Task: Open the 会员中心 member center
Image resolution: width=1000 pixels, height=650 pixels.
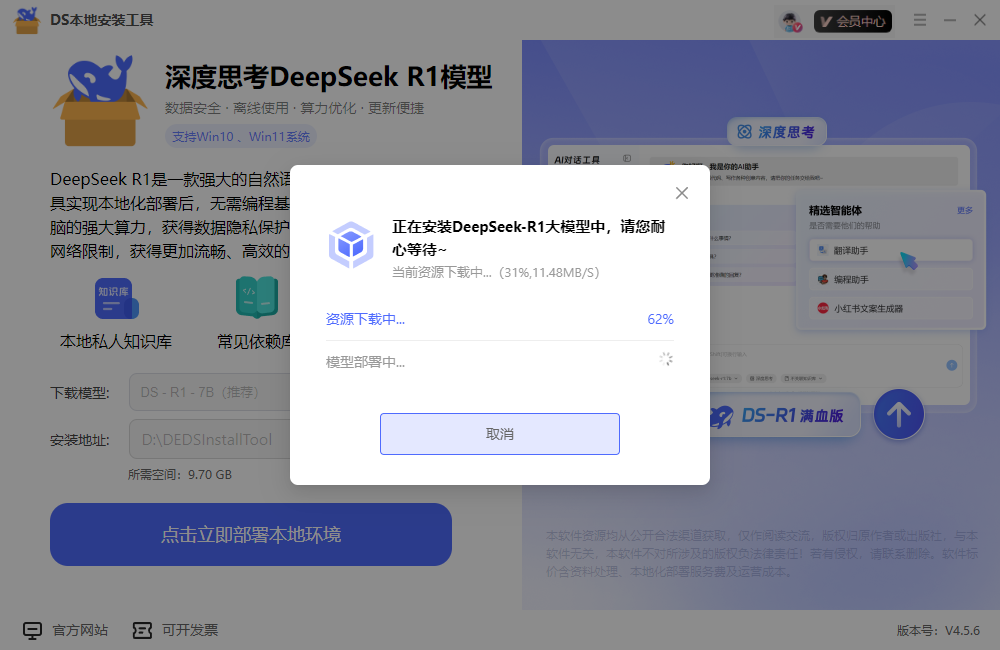Action: (x=852, y=19)
